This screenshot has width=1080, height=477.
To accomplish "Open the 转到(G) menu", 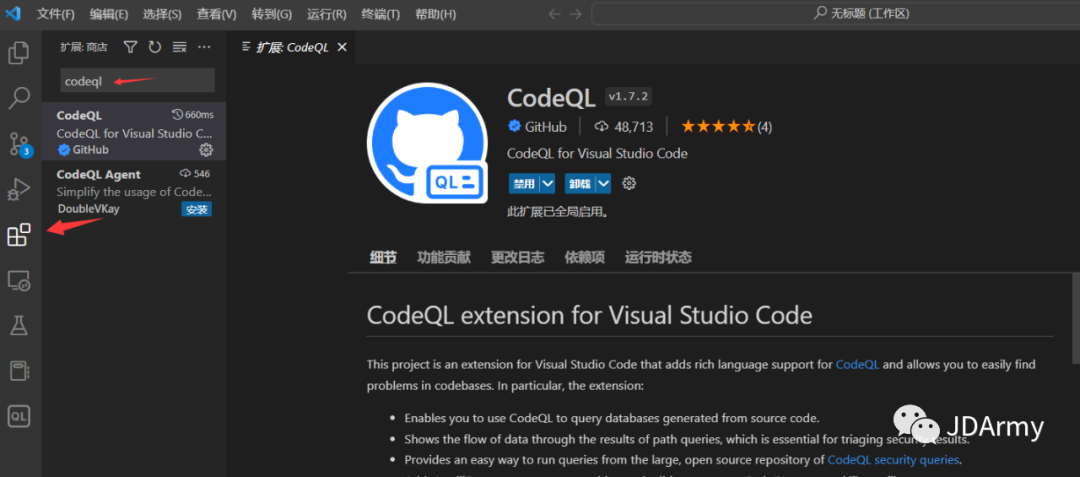I will coord(271,14).
